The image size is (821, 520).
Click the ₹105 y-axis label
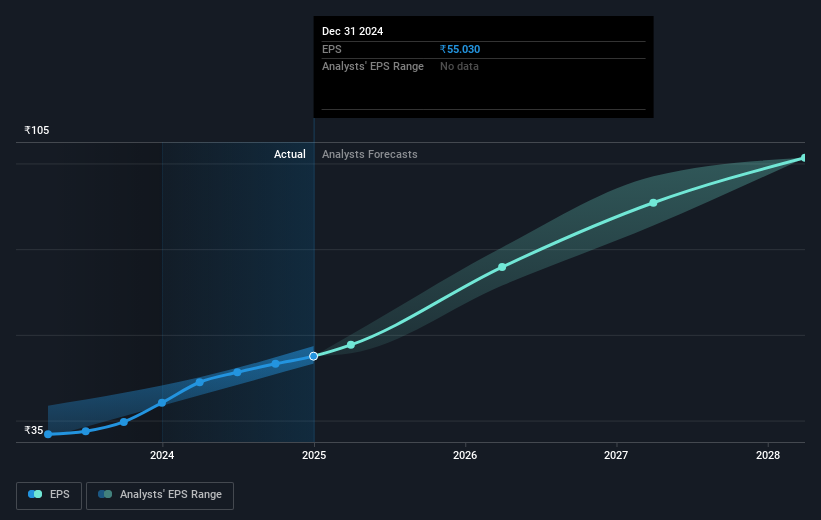(37, 130)
